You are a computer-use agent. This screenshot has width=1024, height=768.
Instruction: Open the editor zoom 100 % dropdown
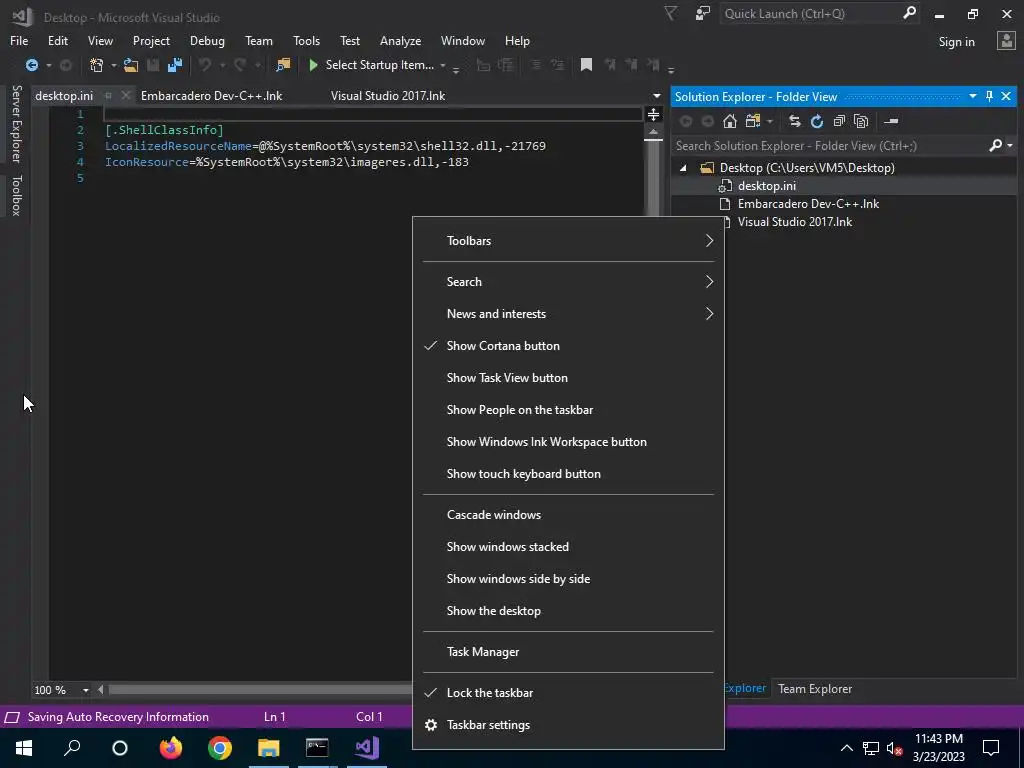[x=86, y=690]
